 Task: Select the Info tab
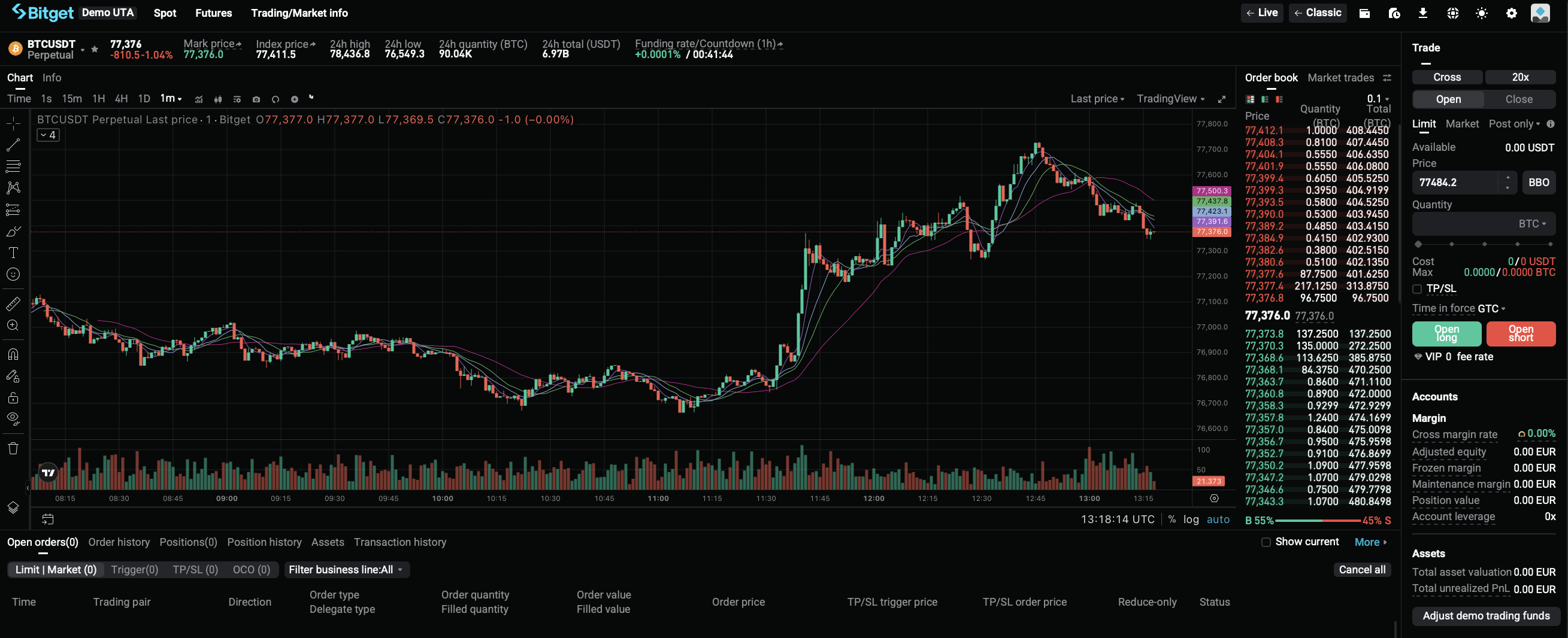[x=52, y=78]
